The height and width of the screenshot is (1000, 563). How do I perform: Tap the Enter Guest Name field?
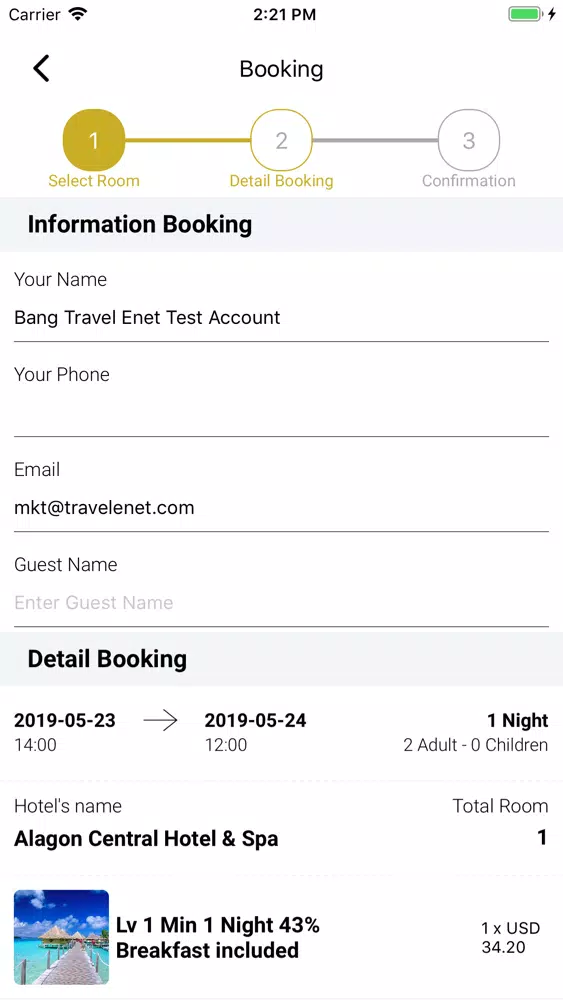pyautogui.click(x=281, y=603)
